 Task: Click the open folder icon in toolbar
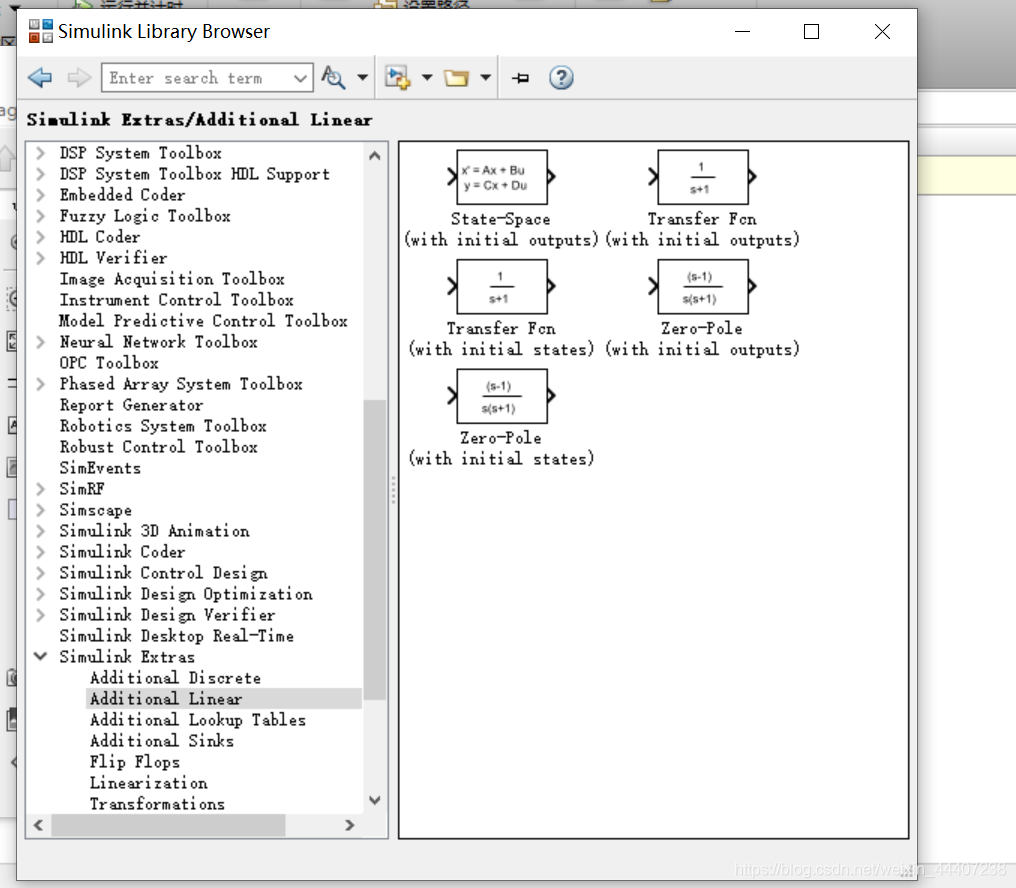tap(456, 78)
